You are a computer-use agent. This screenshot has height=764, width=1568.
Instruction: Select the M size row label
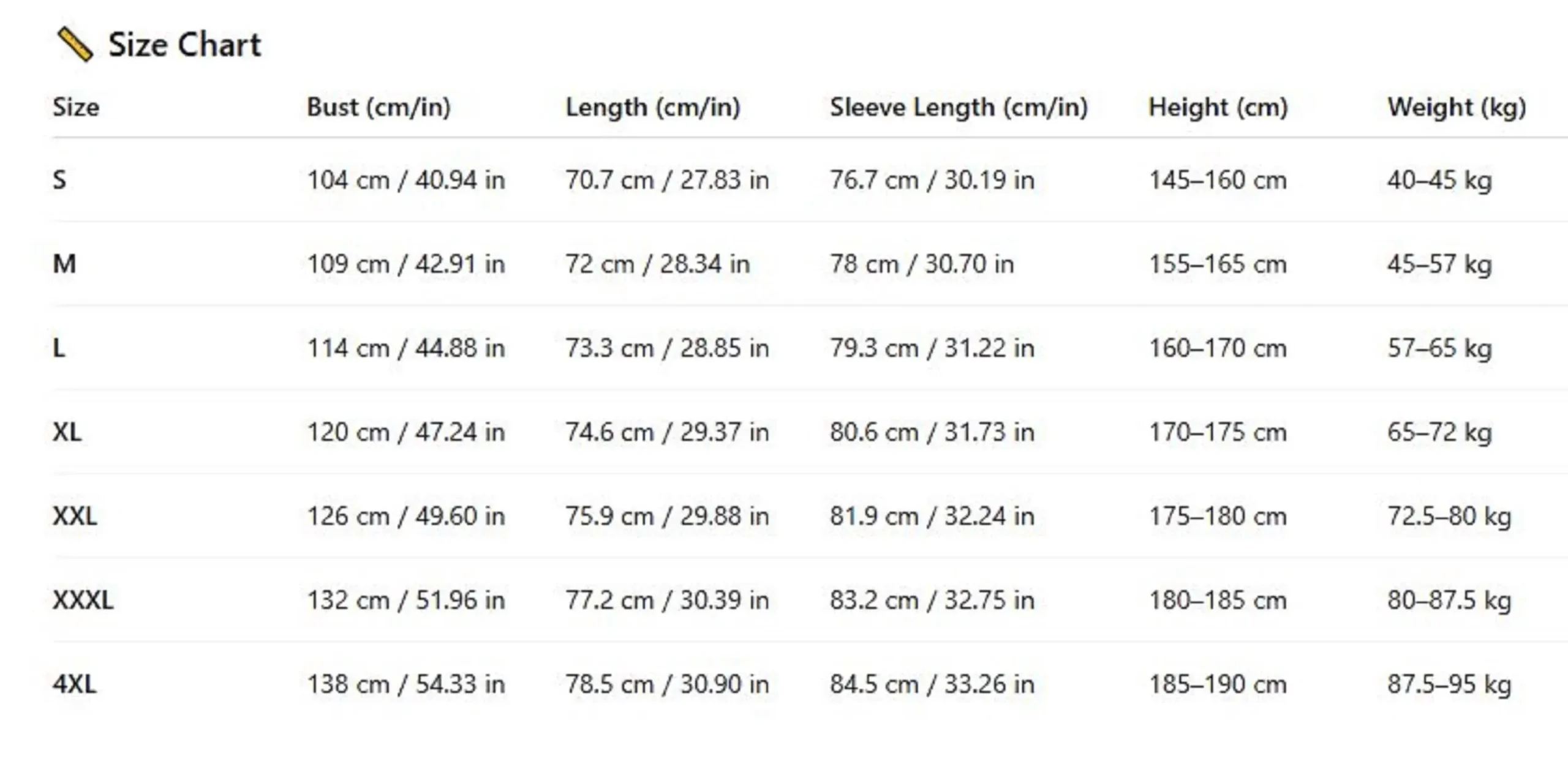[x=64, y=264]
